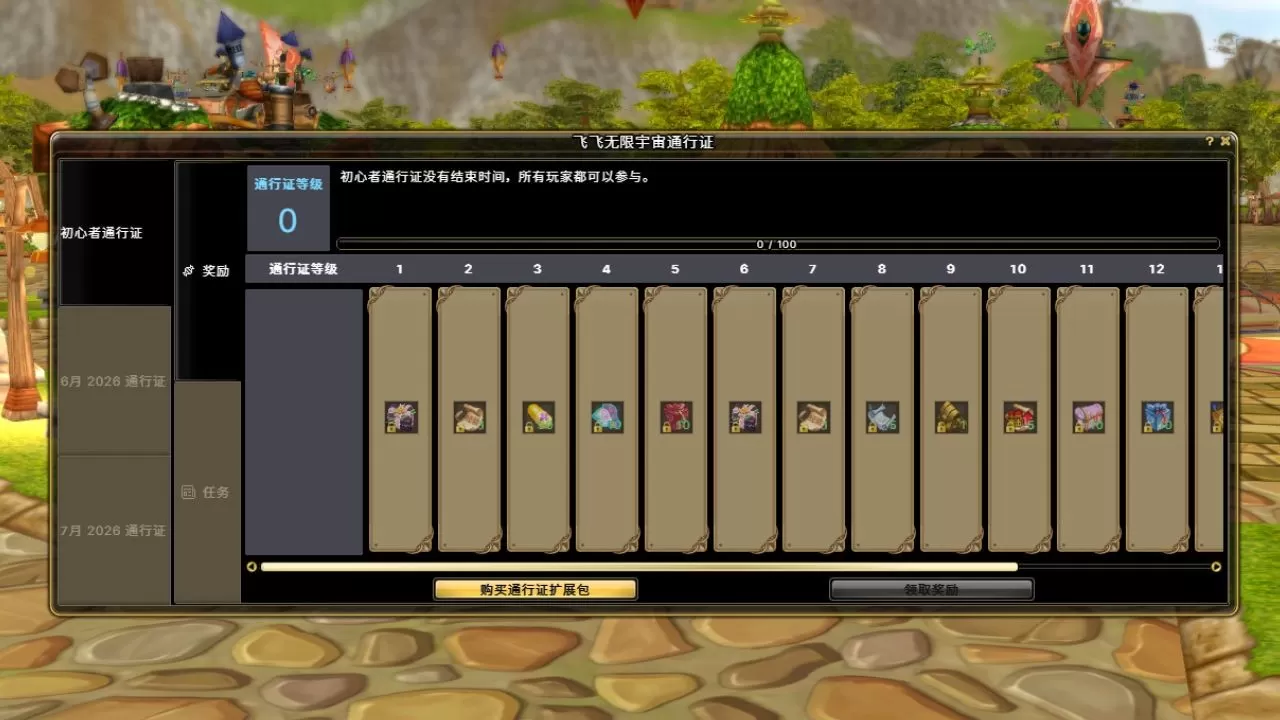Screen dimensions: 1280x720
Task: Click the level 4 column number
Action: pos(606,269)
